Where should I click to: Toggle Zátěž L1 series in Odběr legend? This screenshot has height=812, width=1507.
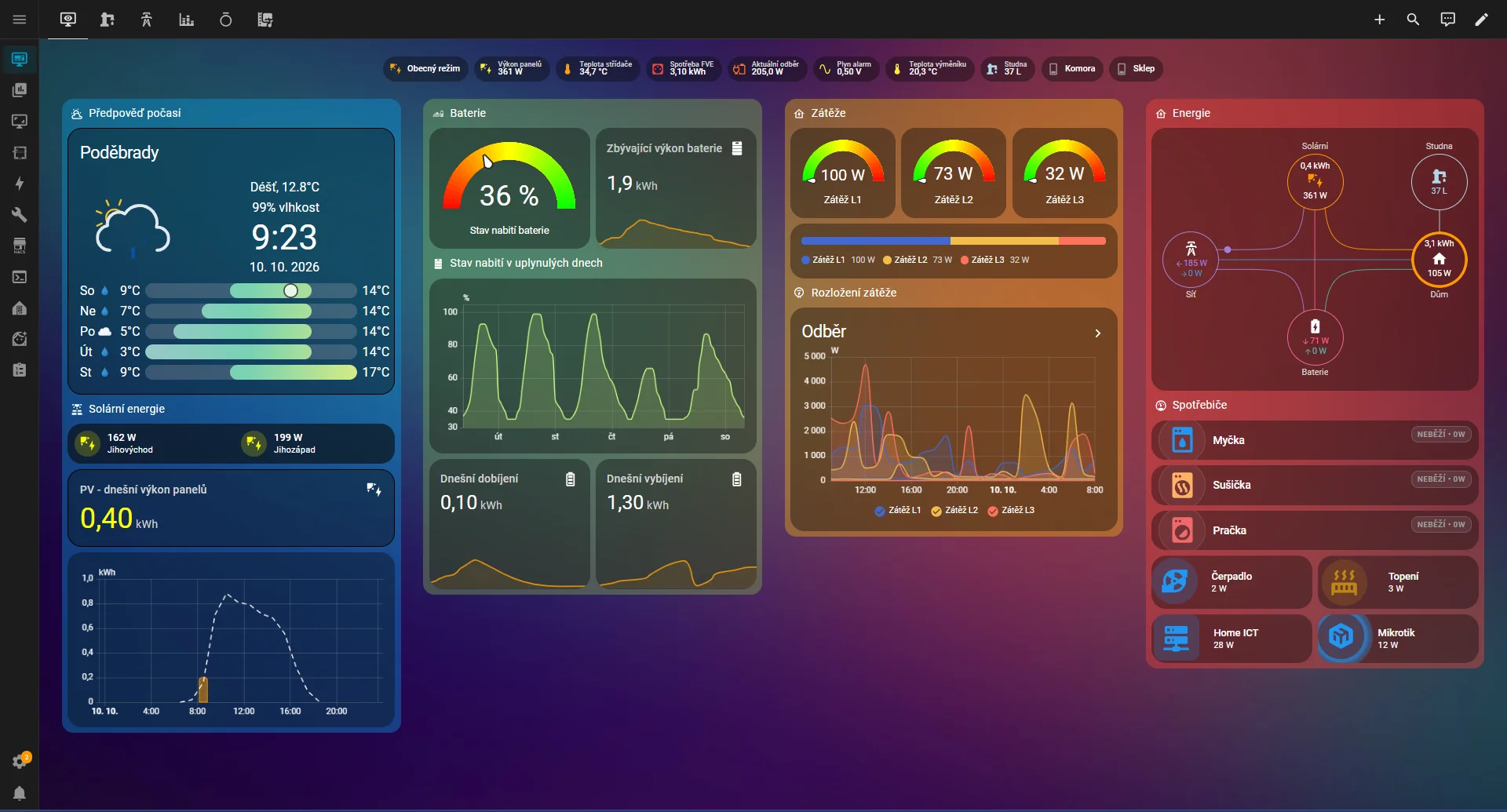[x=898, y=510]
